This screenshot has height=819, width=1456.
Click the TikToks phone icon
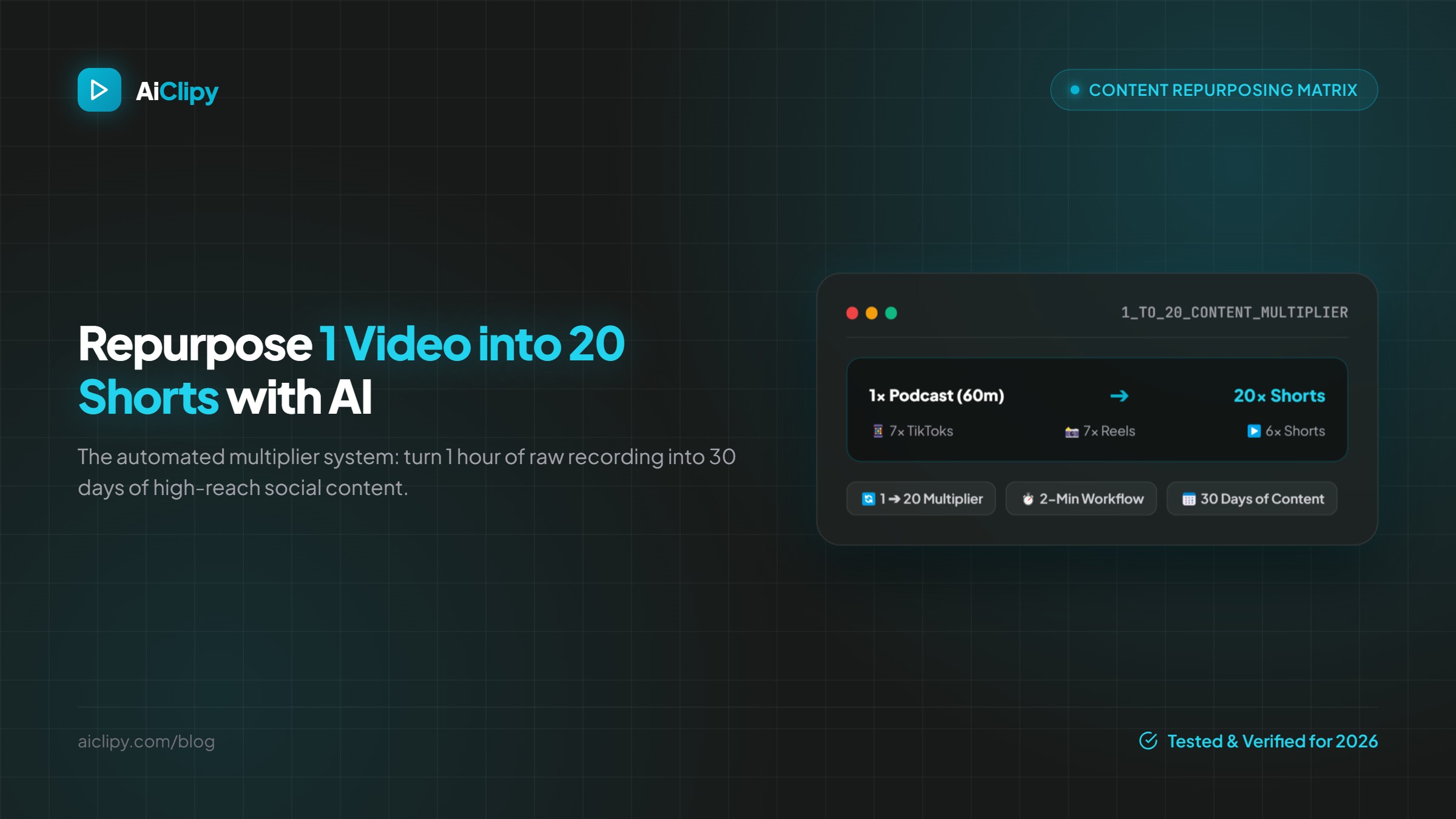pos(878,431)
